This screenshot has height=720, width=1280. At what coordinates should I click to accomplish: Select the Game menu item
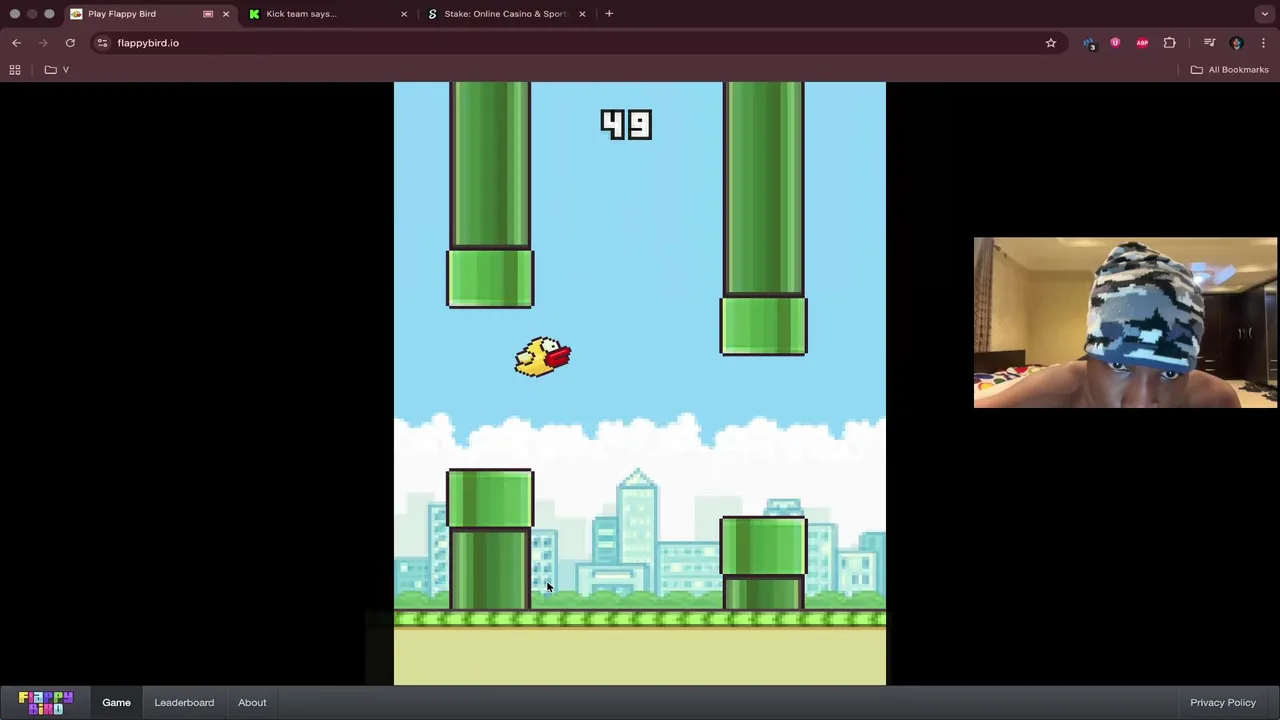(116, 703)
